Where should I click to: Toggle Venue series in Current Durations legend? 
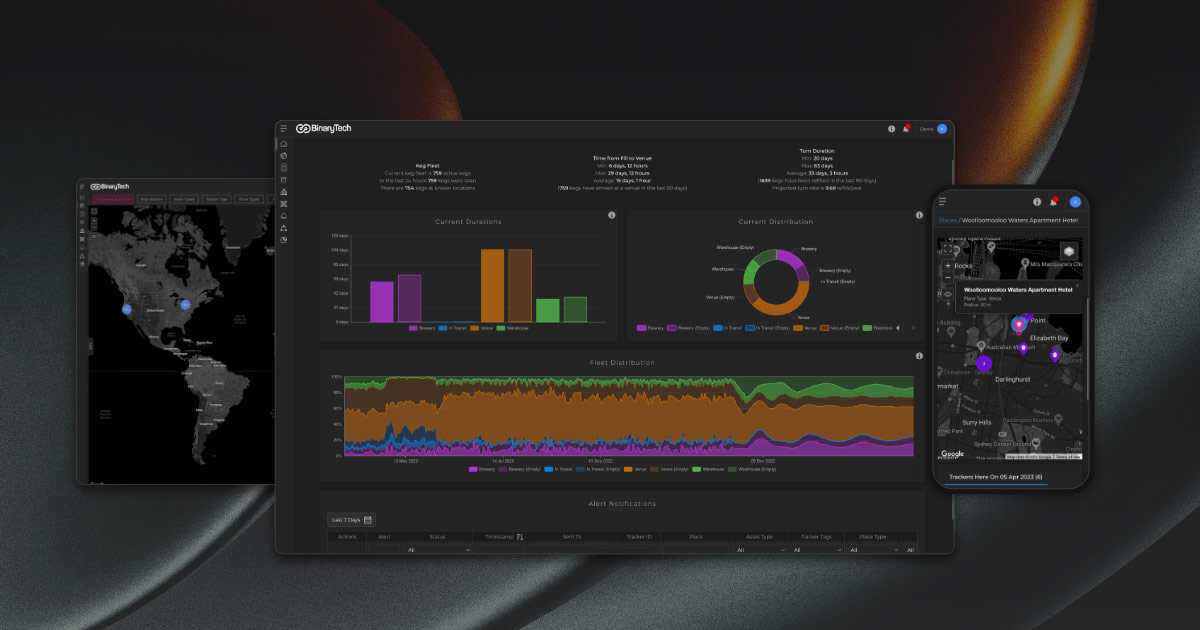click(x=483, y=328)
